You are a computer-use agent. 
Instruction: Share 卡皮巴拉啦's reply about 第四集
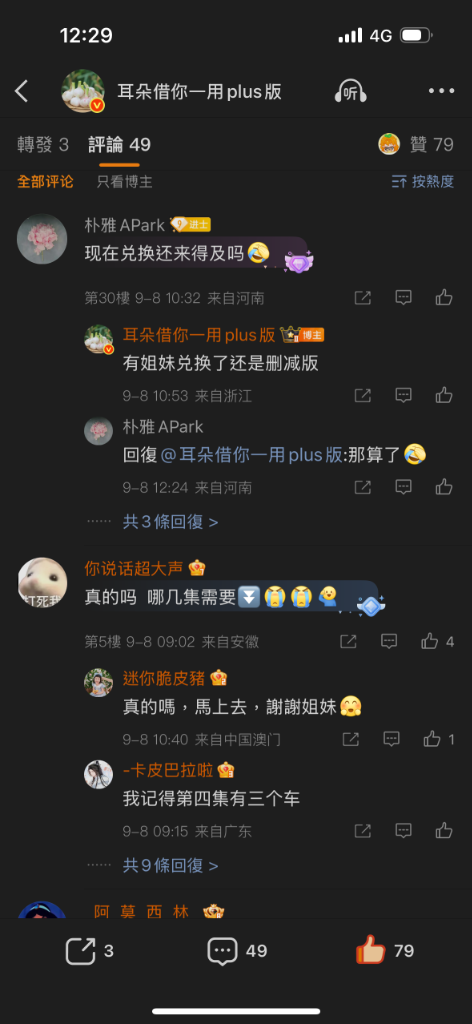click(x=362, y=831)
